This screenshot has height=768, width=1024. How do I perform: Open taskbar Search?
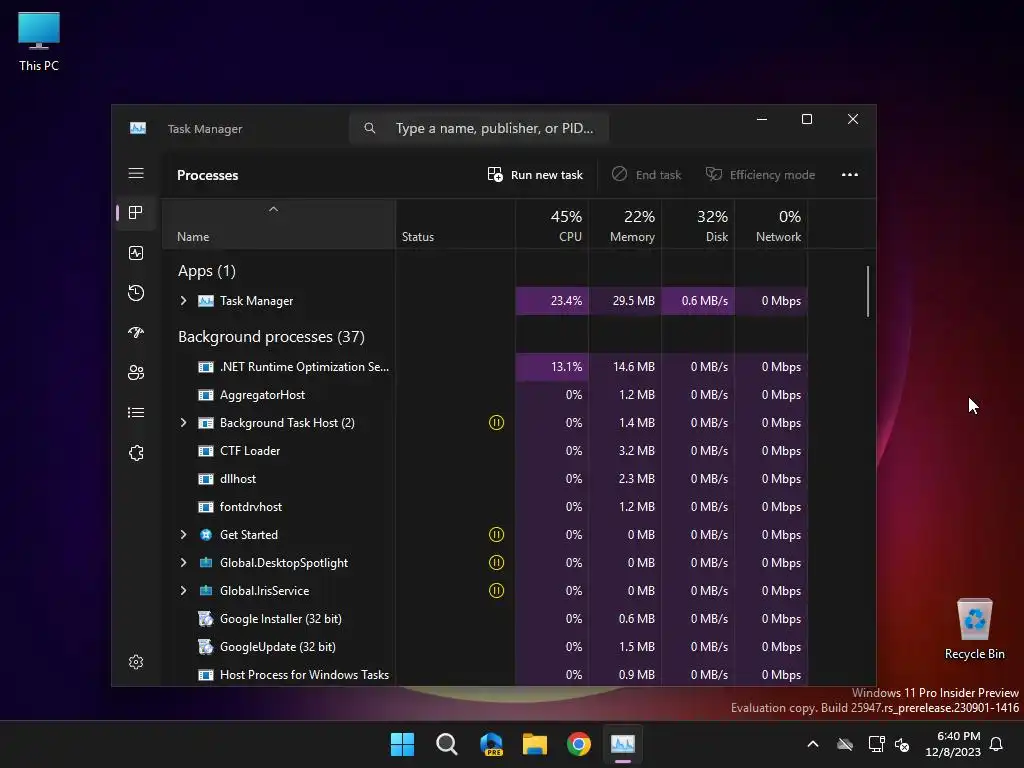tap(447, 744)
